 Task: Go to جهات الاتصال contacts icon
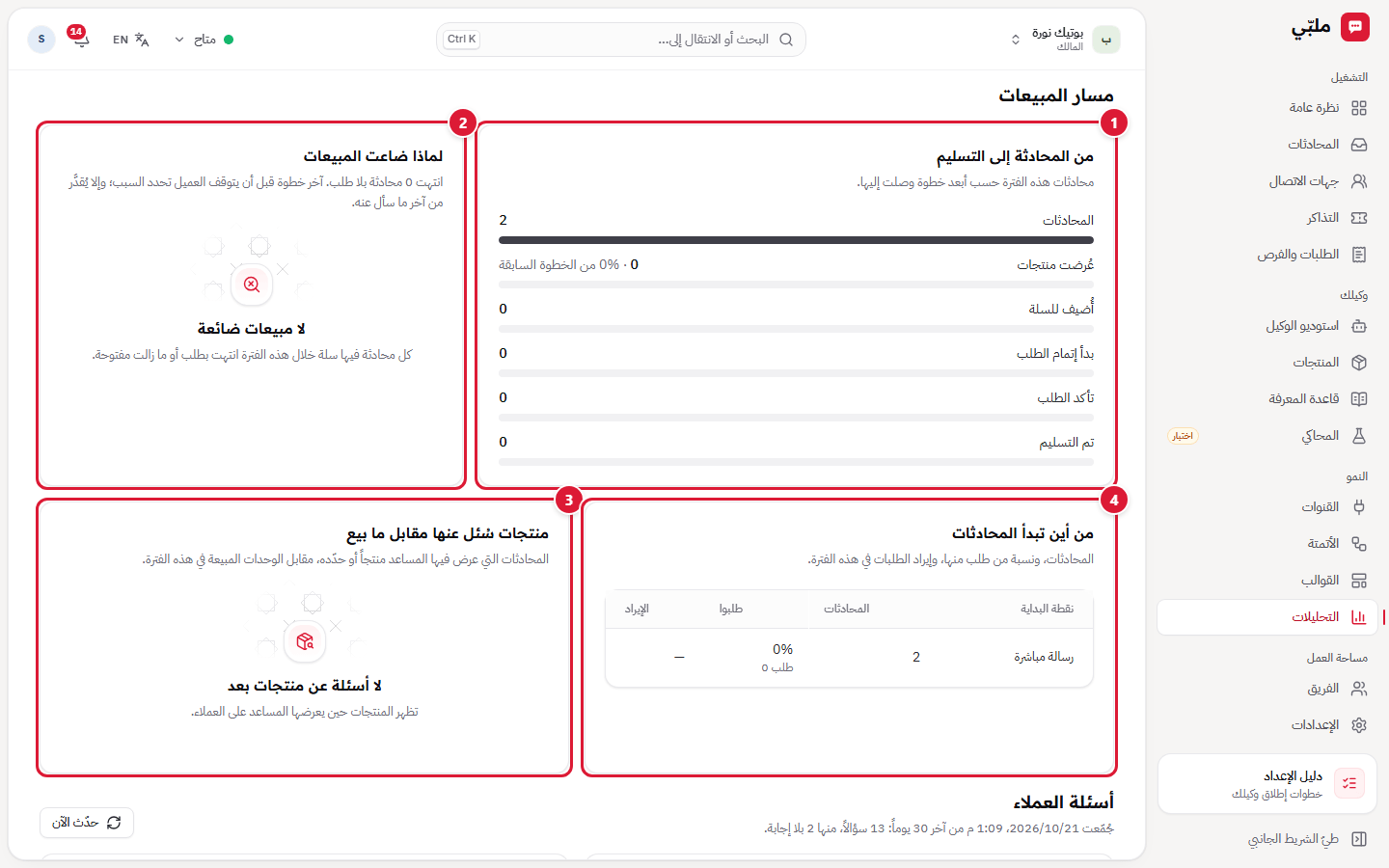(1359, 181)
